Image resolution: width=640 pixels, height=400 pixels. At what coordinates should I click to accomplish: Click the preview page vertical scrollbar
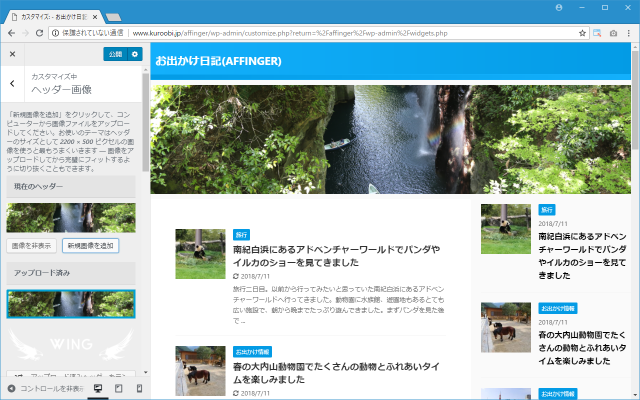635,100
